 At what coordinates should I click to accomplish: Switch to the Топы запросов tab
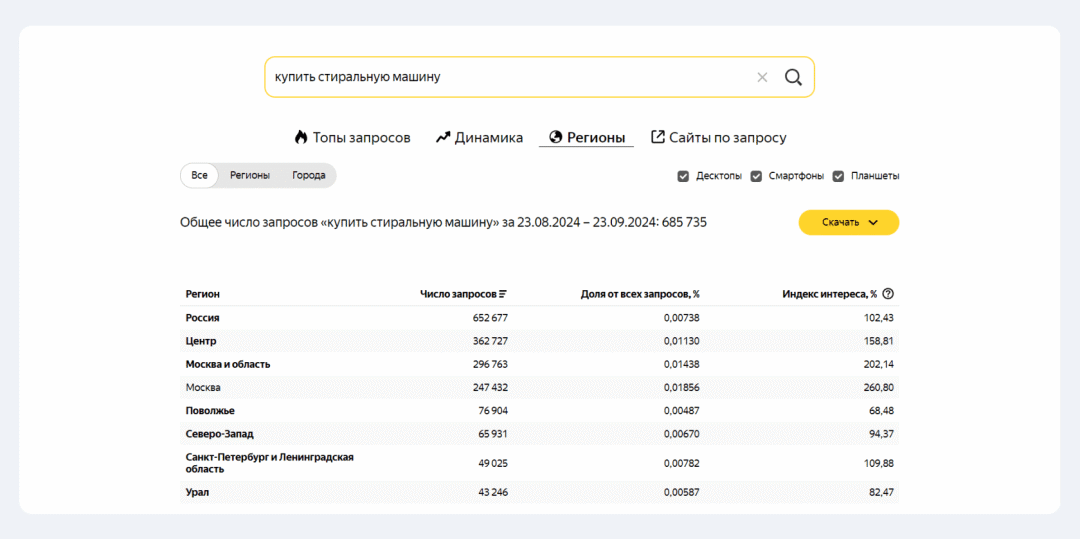point(352,137)
